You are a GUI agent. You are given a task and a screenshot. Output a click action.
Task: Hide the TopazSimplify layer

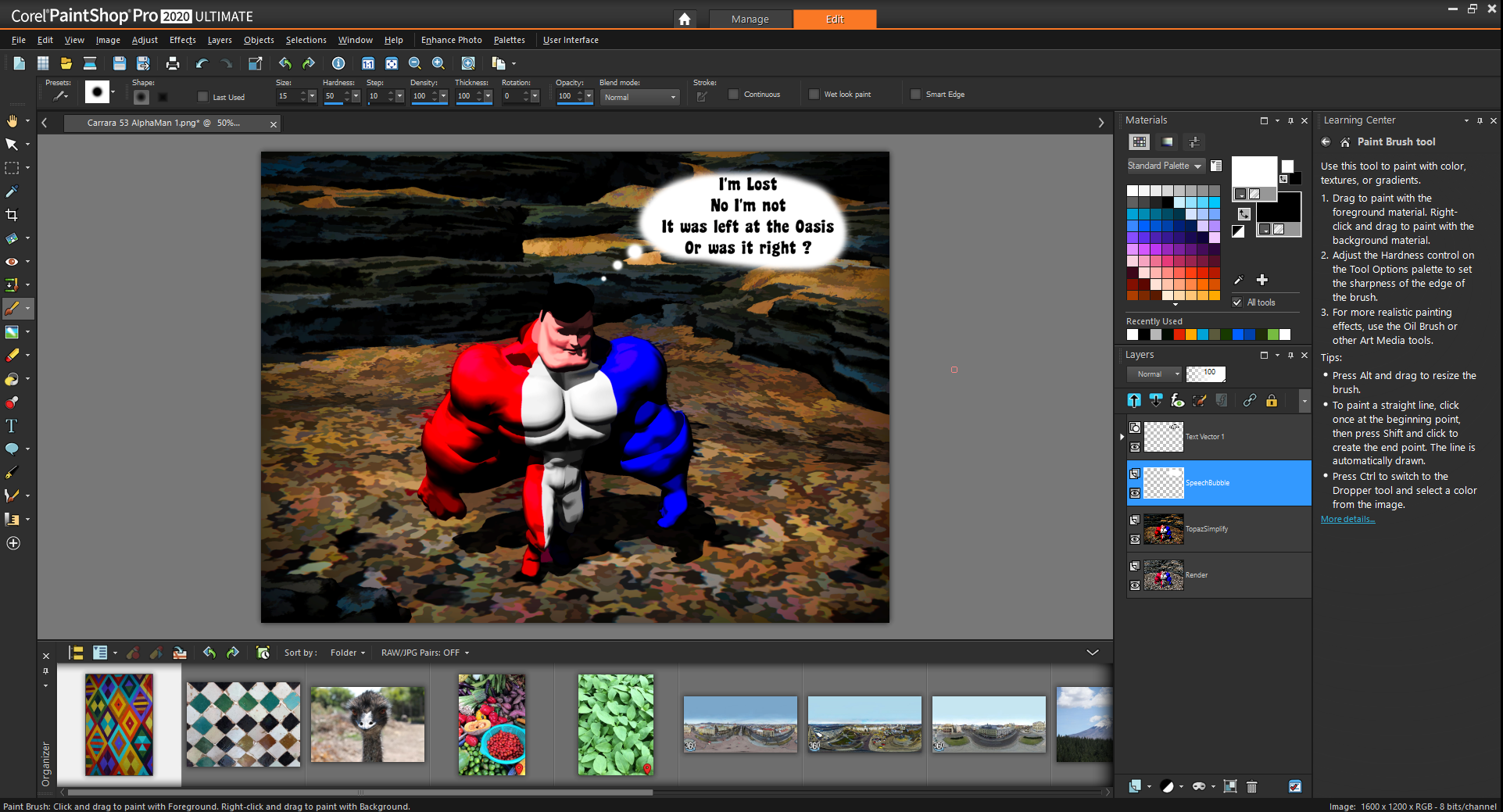click(x=1135, y=539)
